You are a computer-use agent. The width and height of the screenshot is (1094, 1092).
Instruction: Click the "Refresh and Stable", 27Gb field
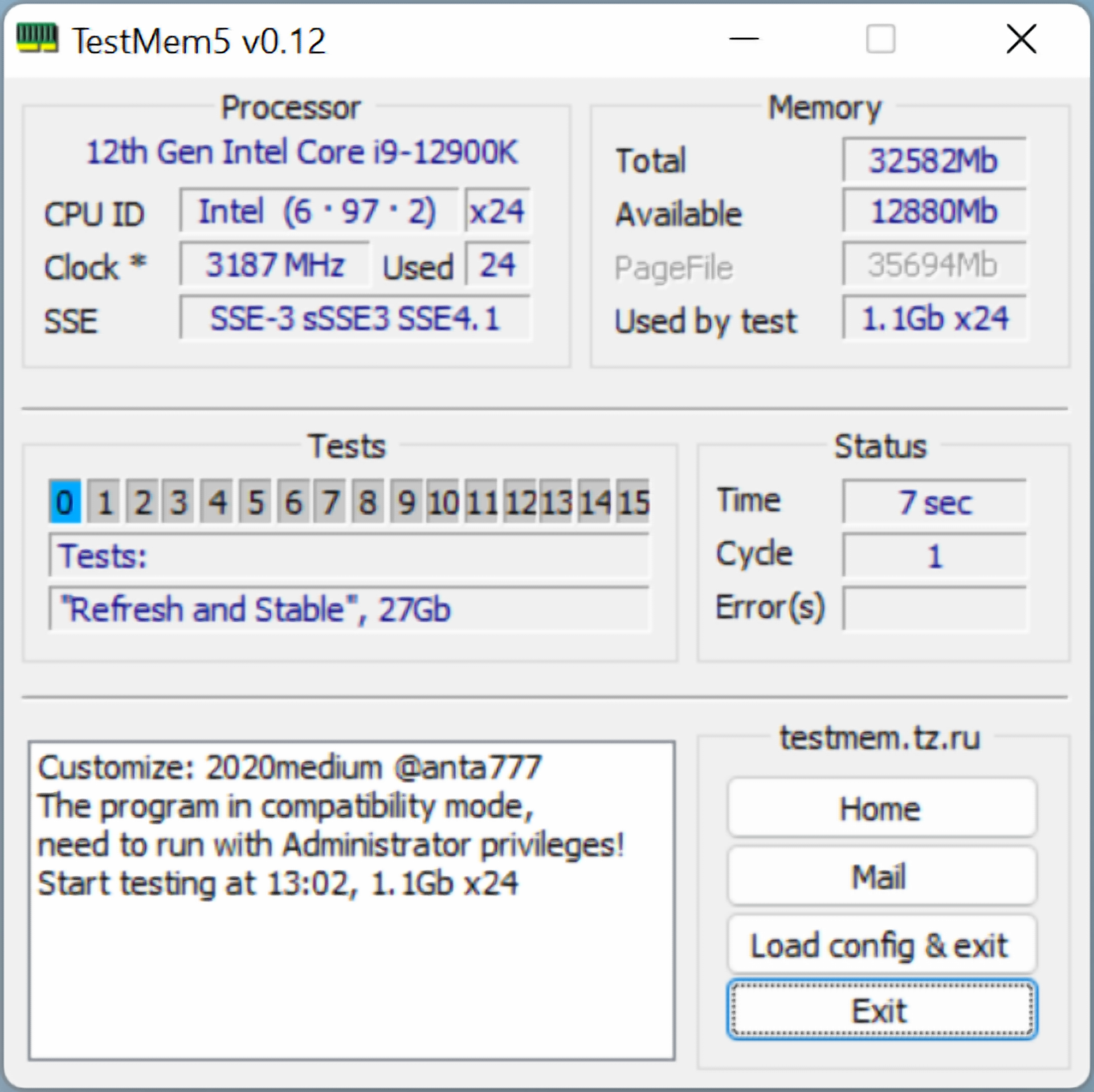349,609
